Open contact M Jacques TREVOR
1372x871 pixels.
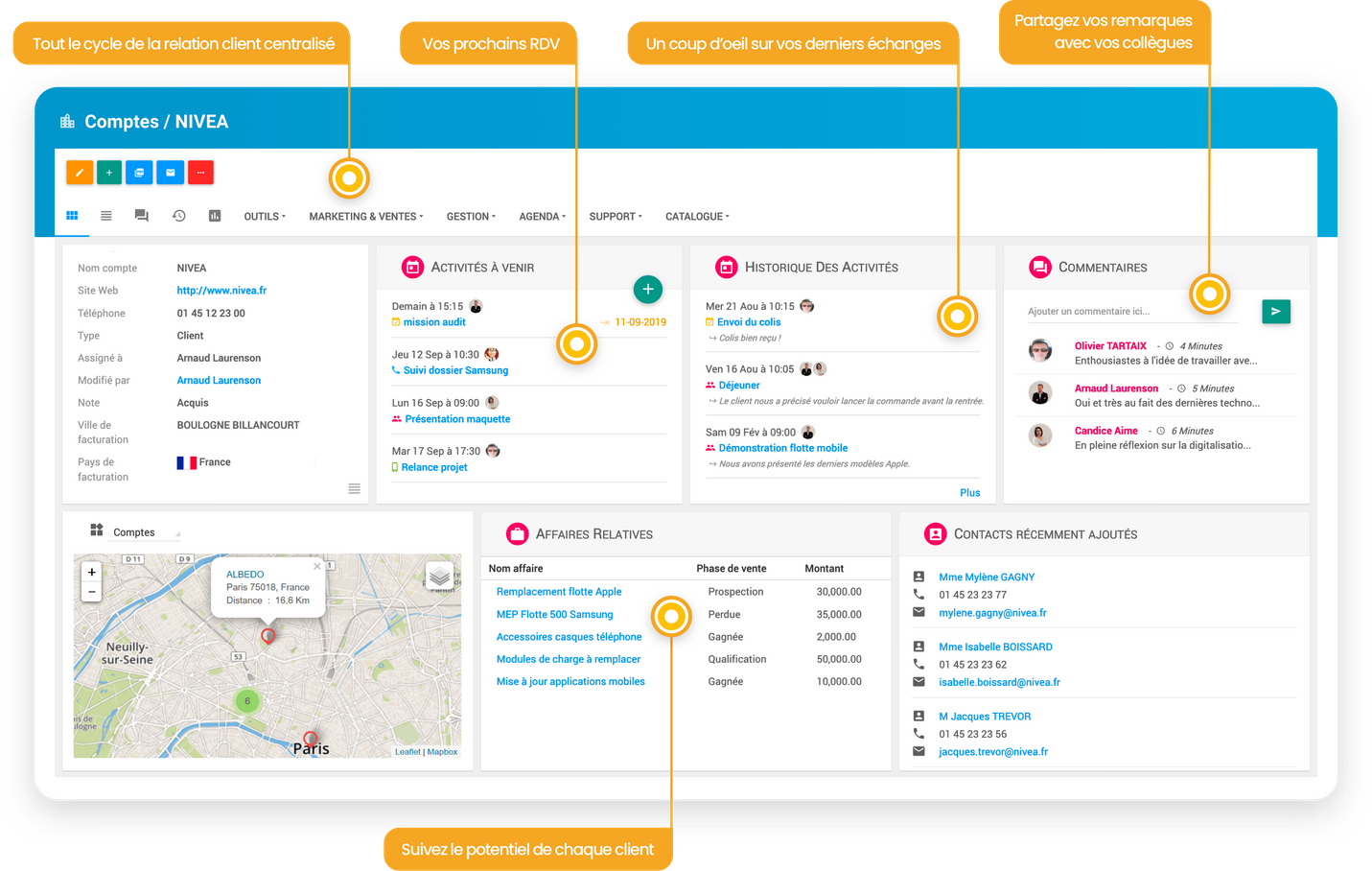pos(985,717)
